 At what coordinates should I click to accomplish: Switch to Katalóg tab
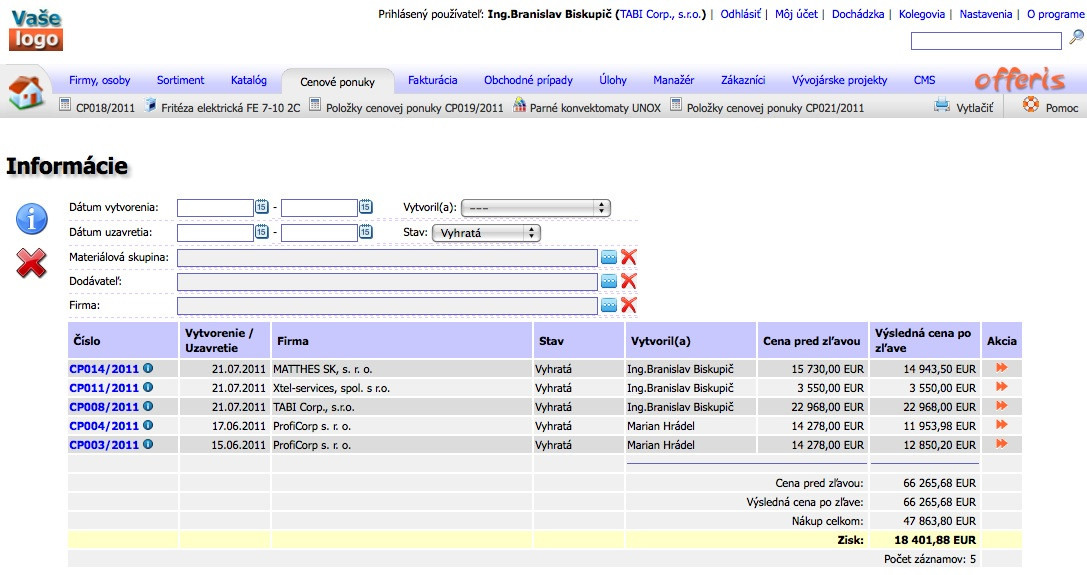click(x=249, y=80)
